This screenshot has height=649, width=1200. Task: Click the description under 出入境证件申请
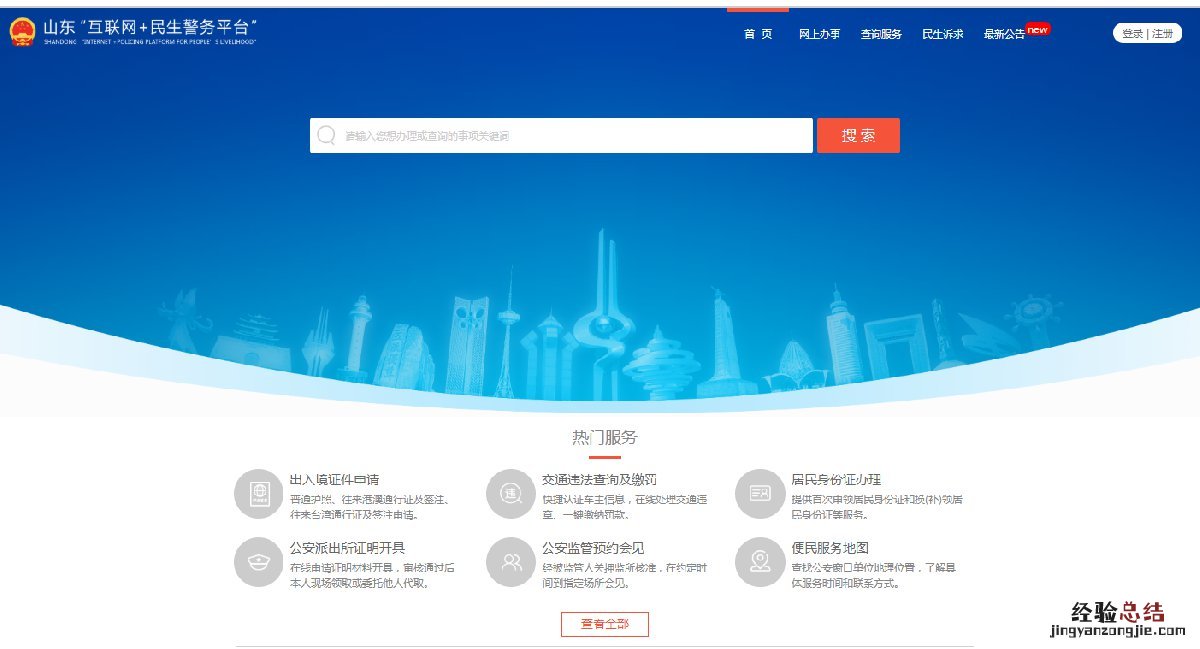(368, 507)
